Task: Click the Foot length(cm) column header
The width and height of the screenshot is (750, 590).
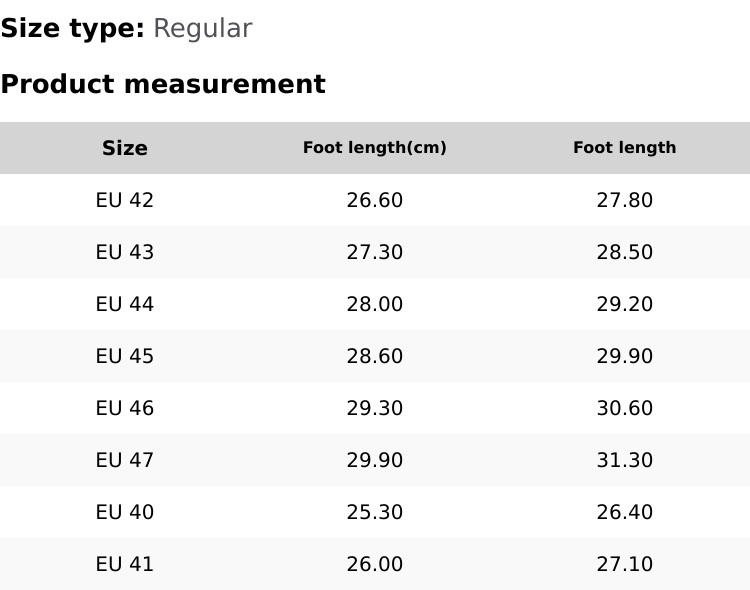Action: pos(375,148)
